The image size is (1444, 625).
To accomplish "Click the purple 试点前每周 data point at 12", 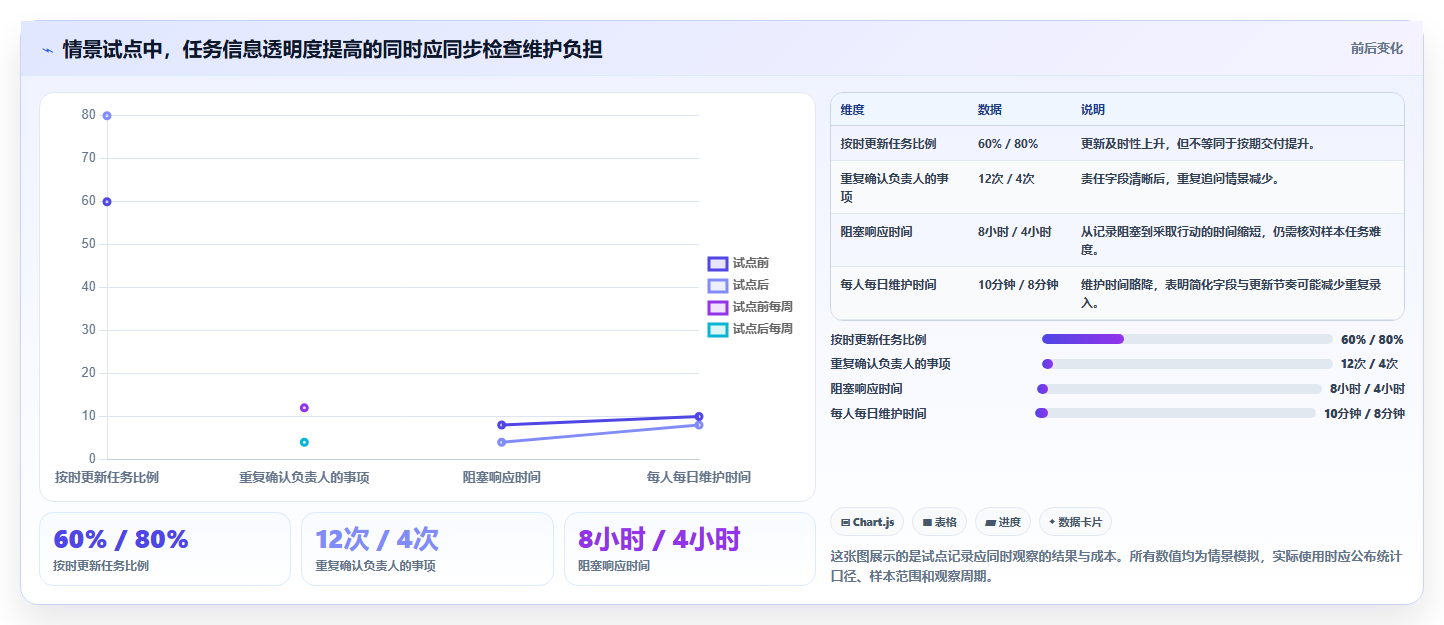I will (304, 408).
